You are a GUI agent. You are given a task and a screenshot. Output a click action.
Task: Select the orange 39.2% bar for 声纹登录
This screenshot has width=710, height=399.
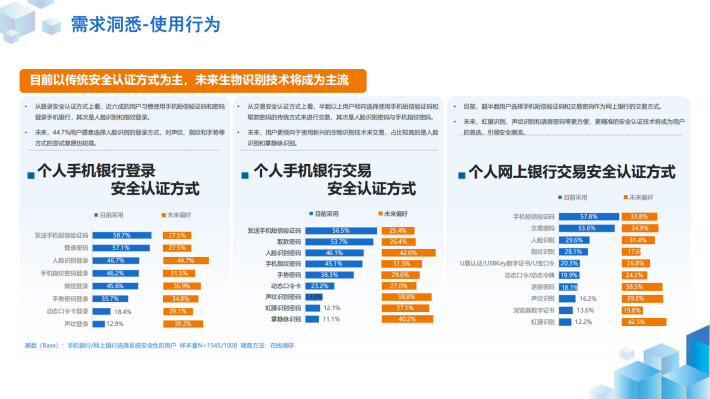pos(183,324)
